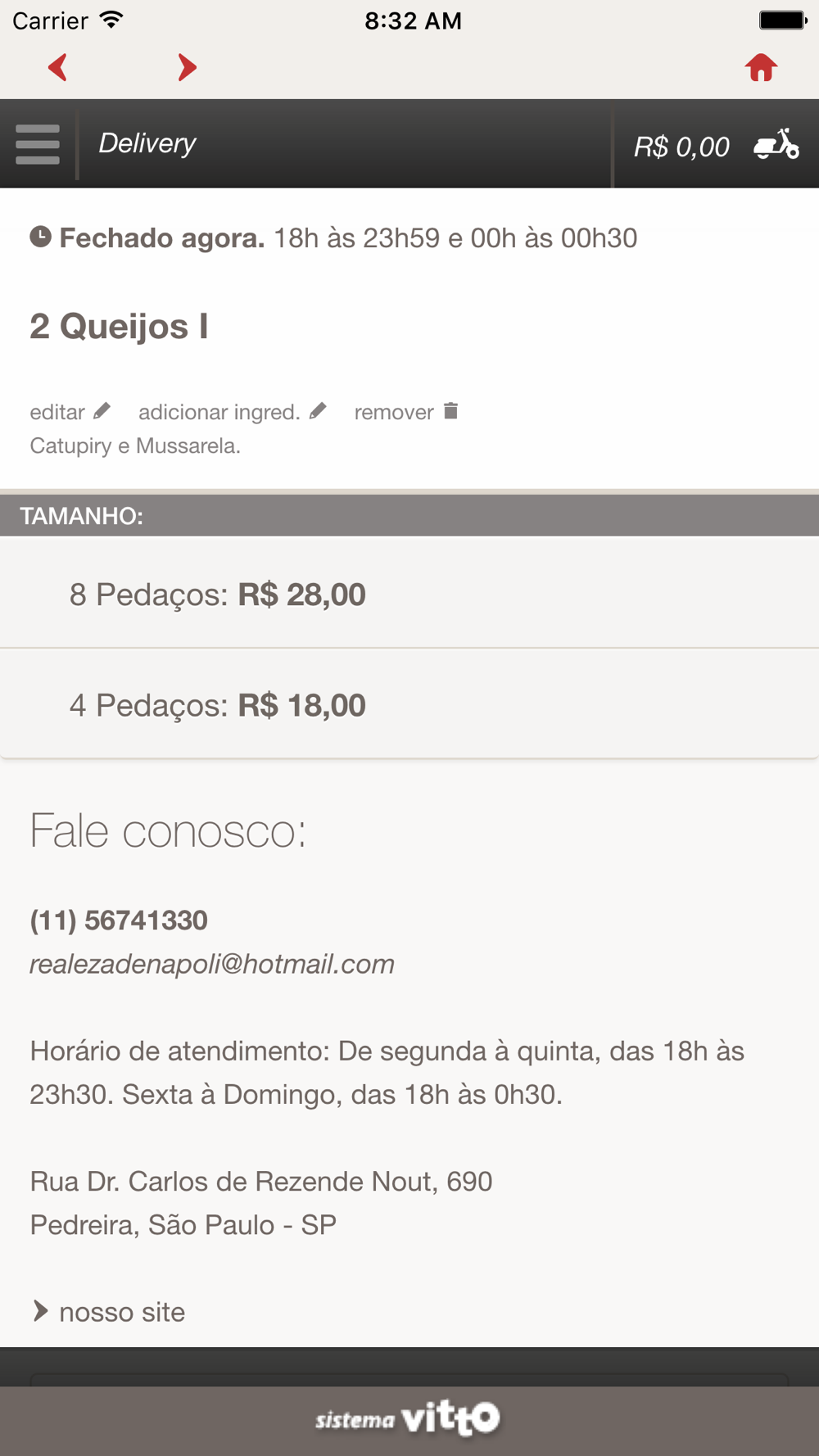Image resolution: width=819 pixels, height=1456 pixels.
Task: Select the 8 Pedaços size option
Action: click(x=409, y=594)
